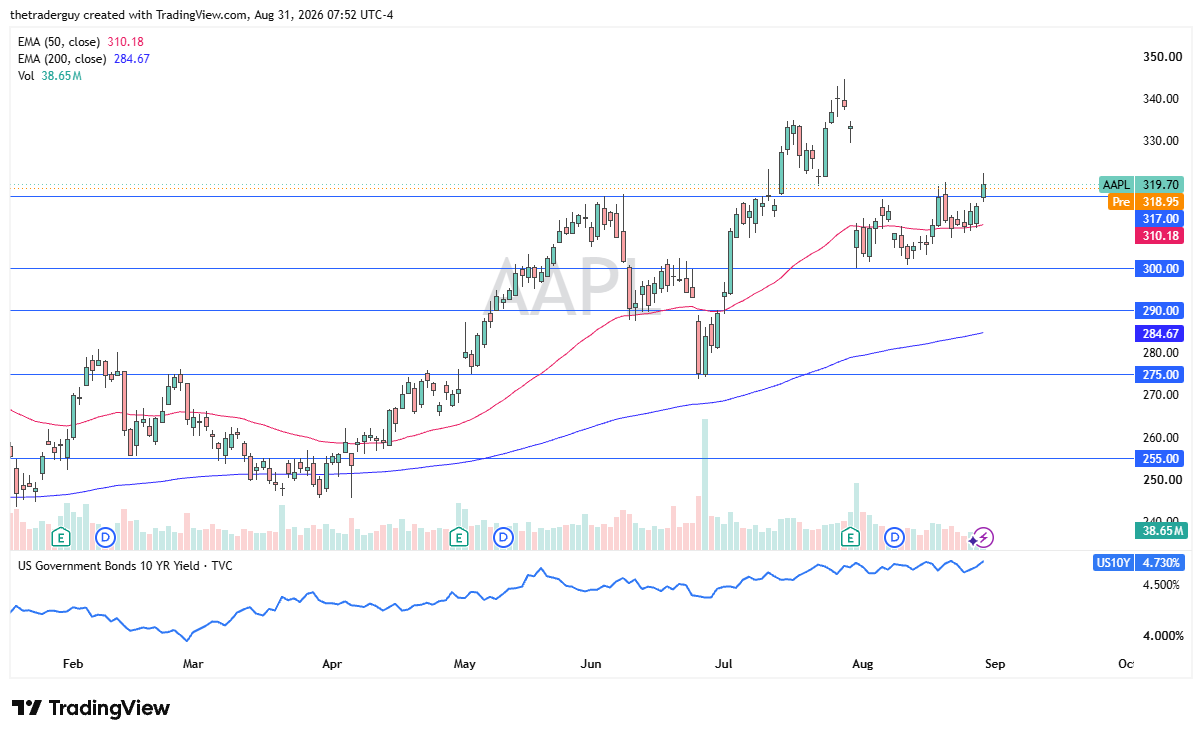The width and height of the screenshot is (1202, 738).
Task: Click the TradingView logo
Action: tap(91, 708)
